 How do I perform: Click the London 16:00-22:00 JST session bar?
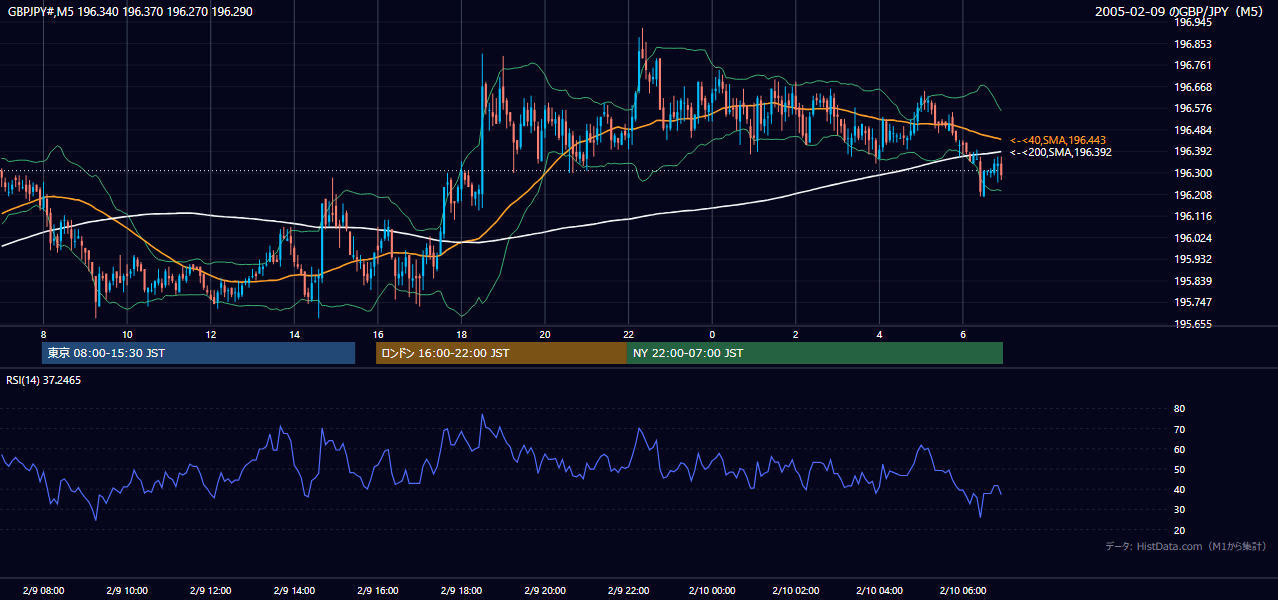pyautogui.click(x=501, y=353)
